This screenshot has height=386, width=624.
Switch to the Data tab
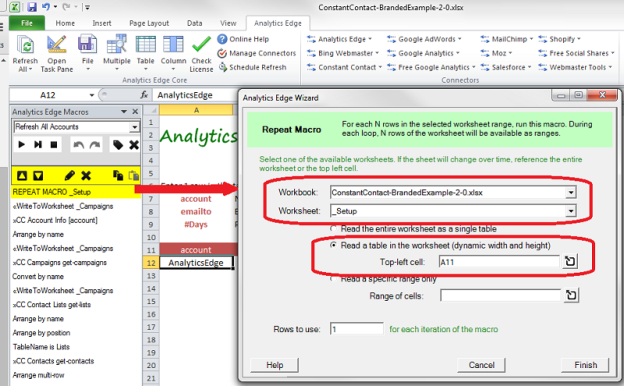coord(195,23)
